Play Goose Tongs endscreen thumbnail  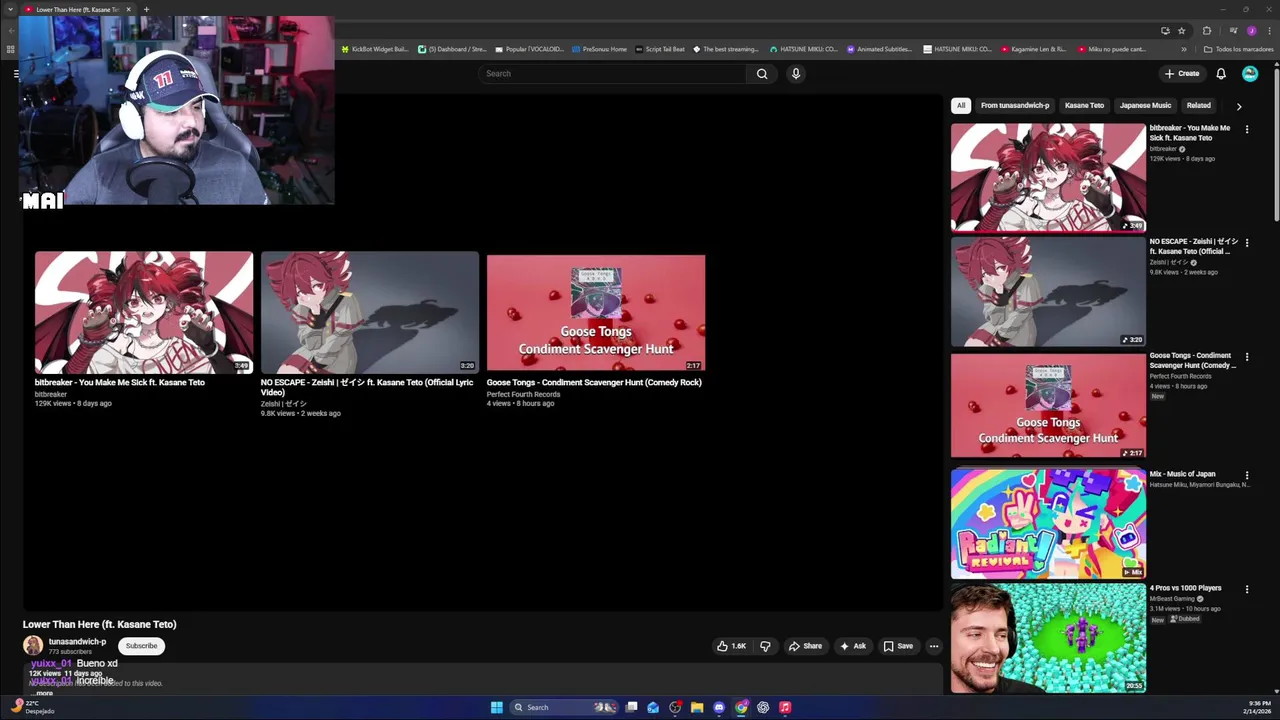pos(596,313)
